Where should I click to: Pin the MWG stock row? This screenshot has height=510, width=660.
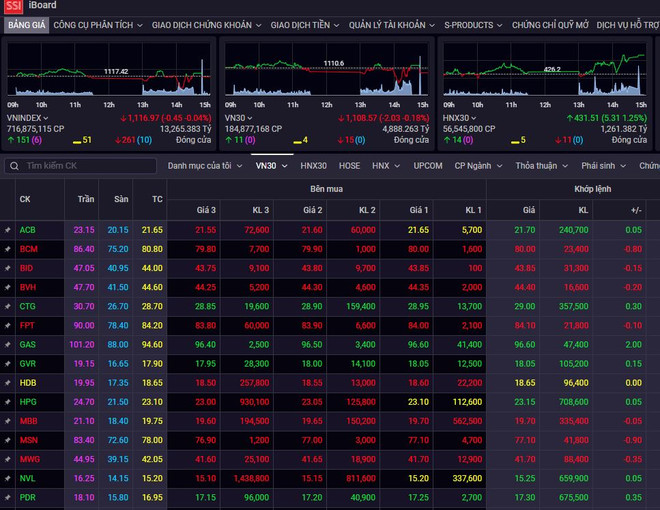coord(8,459)
